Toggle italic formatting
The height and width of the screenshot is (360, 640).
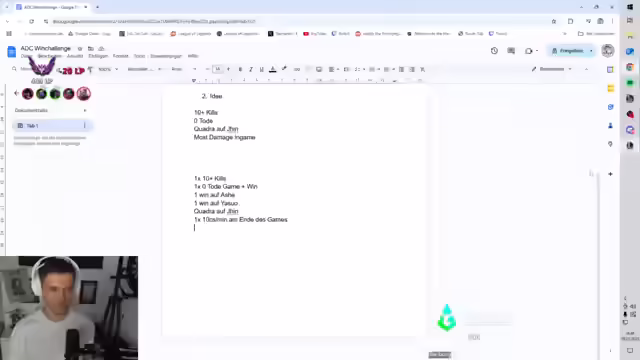(x=251, y=69)
